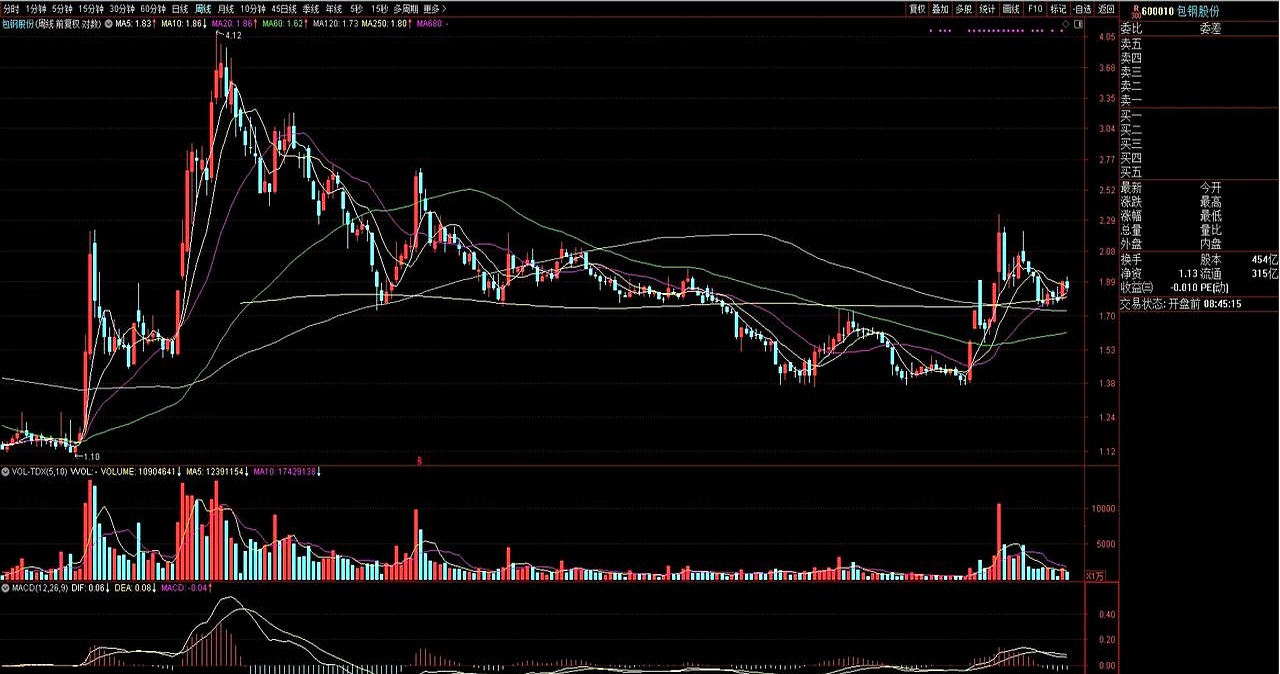Expand the VOL-TDX indicator dropdown arrow
Viewport: 1280px width, 674px height.
5,470
